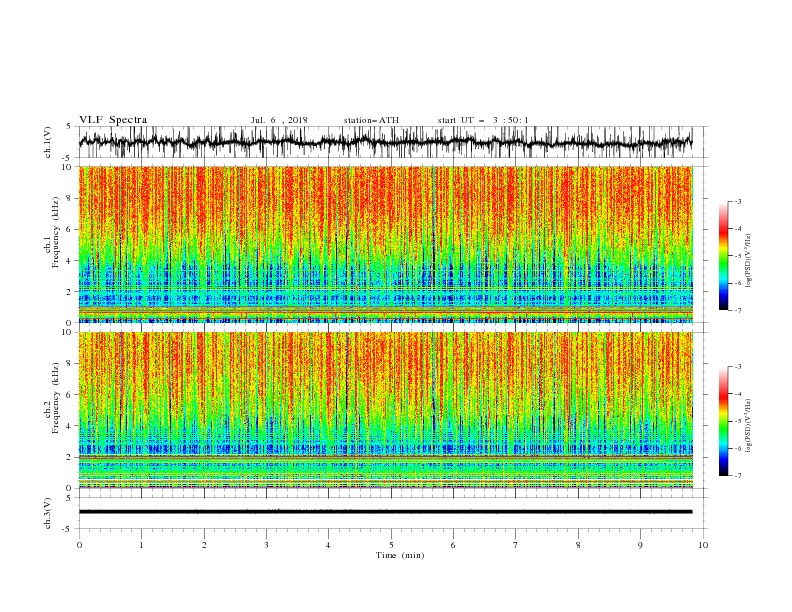
Task: Click the "4" tick on ch.1 frequency axis
Action: 71,261
